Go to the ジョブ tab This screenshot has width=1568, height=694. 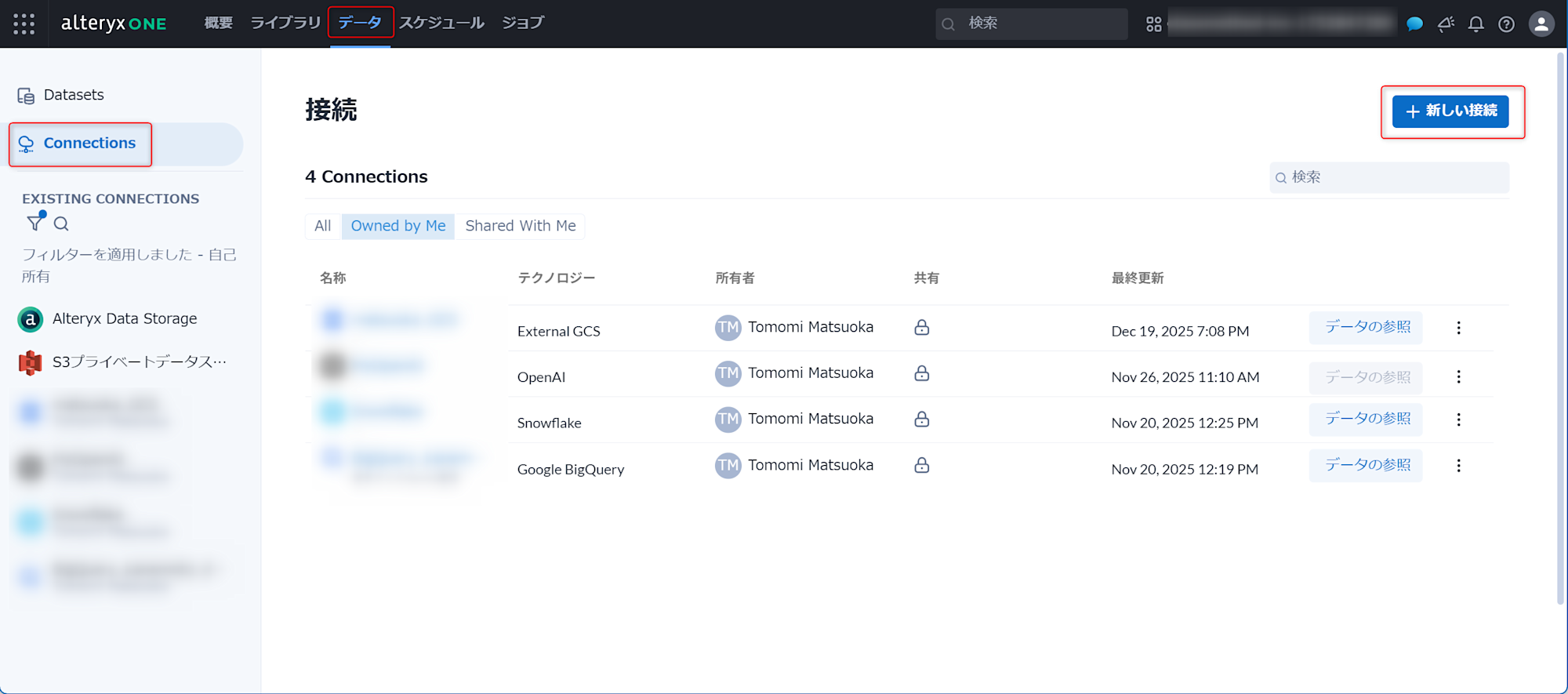point(523,24)
